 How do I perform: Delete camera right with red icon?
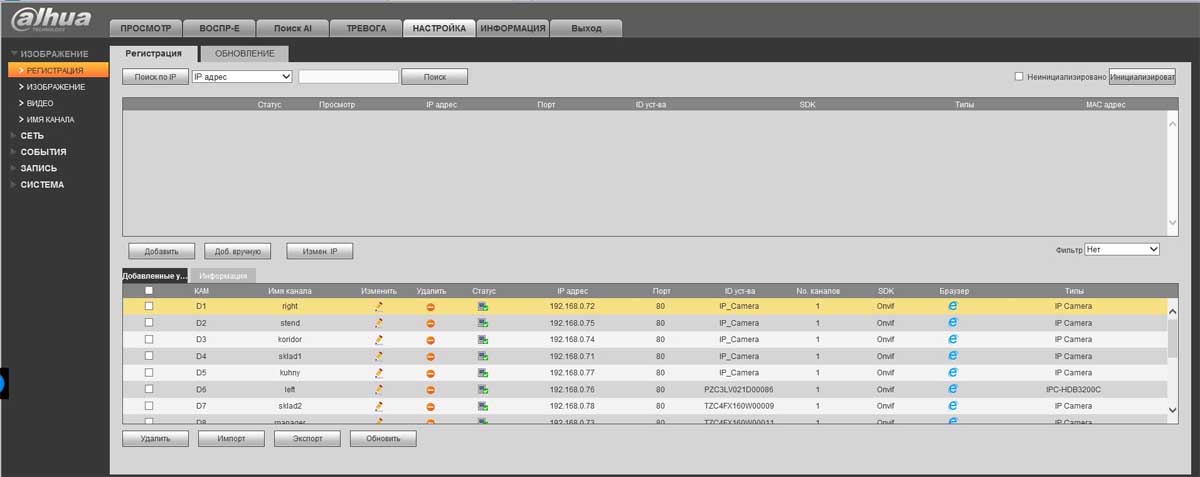point(431,307)
